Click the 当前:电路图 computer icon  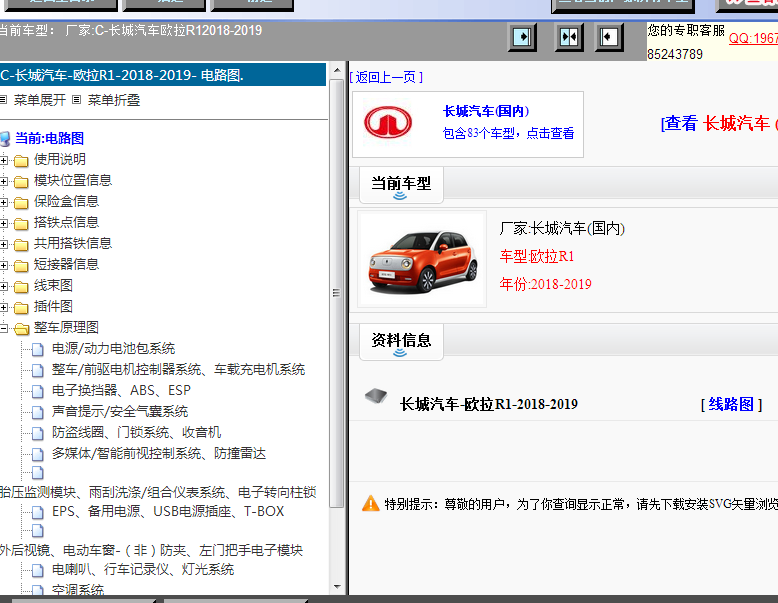pos(4,138)
